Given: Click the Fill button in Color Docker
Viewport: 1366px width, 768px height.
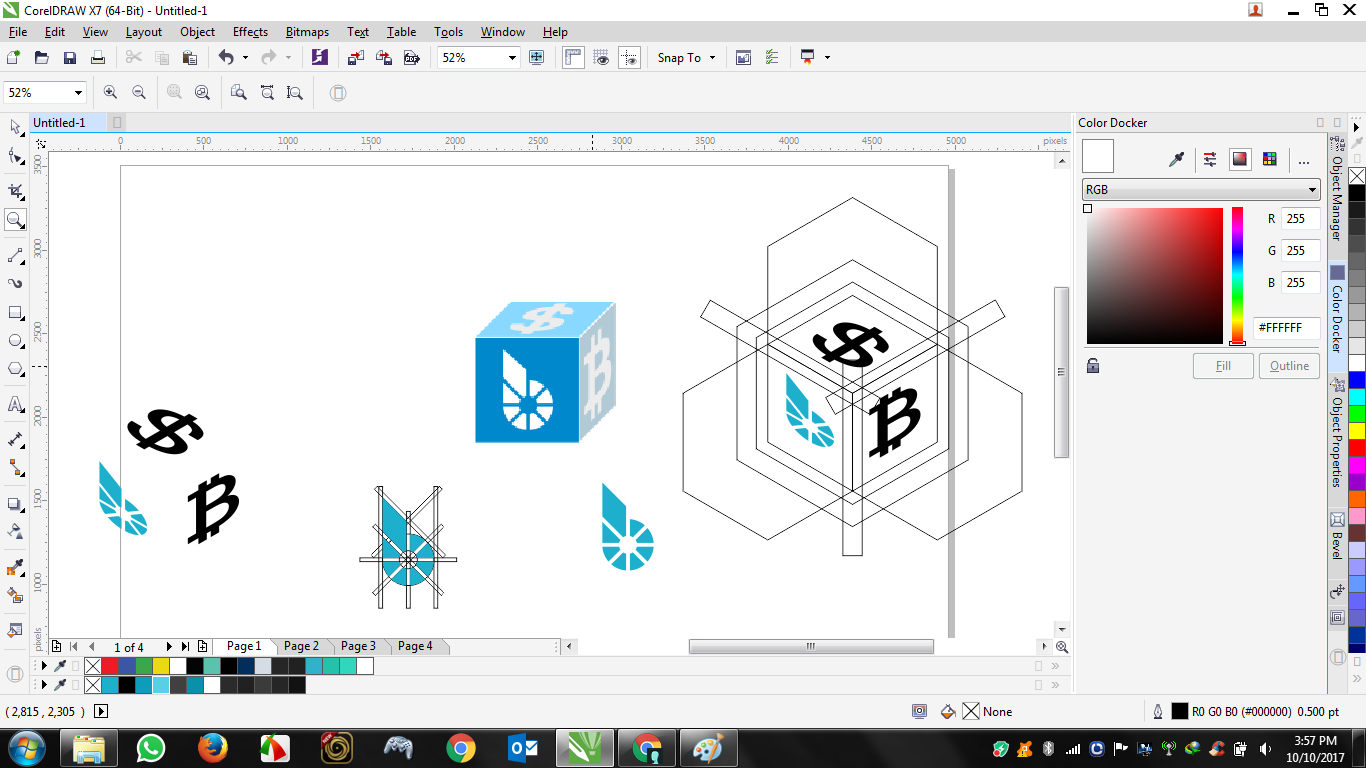Looking at the screenshot, I should (1223, 366).
